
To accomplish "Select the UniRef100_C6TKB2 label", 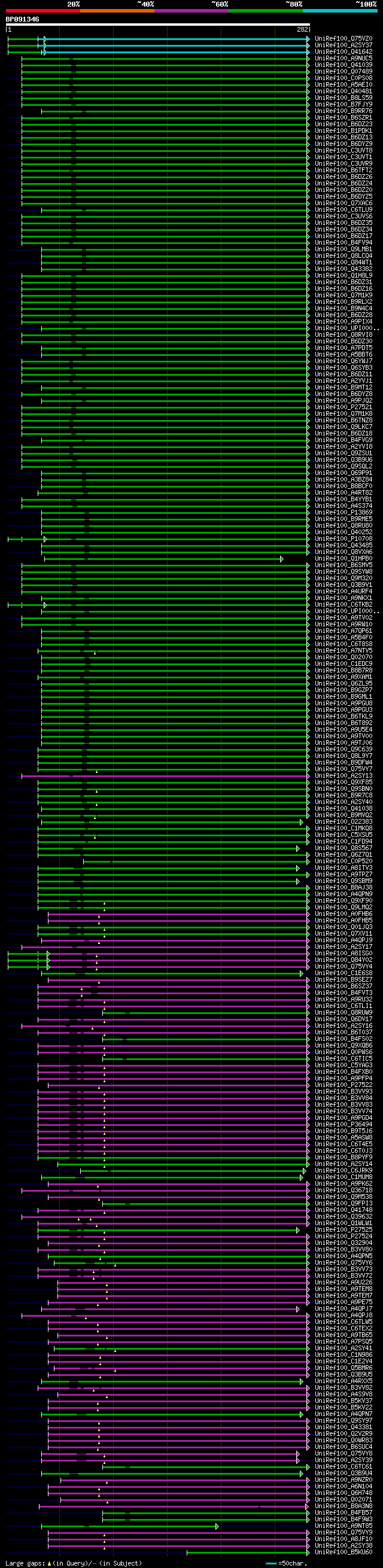I will pos(344,604).
